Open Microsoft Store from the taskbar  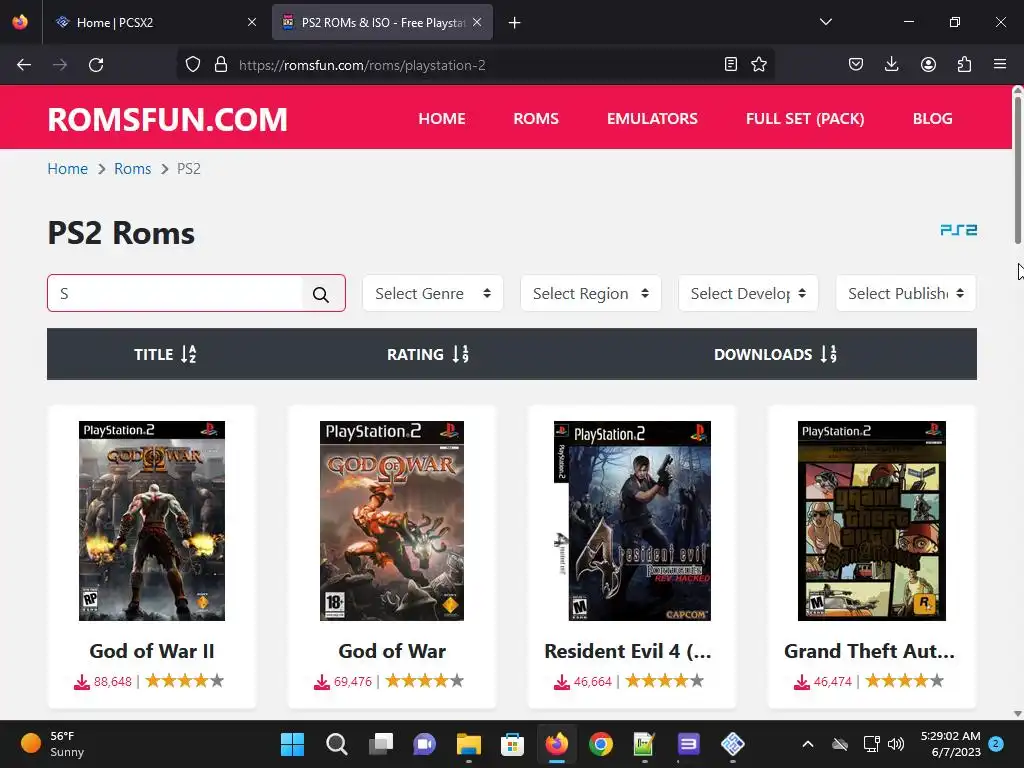click(x=513, y=744)
